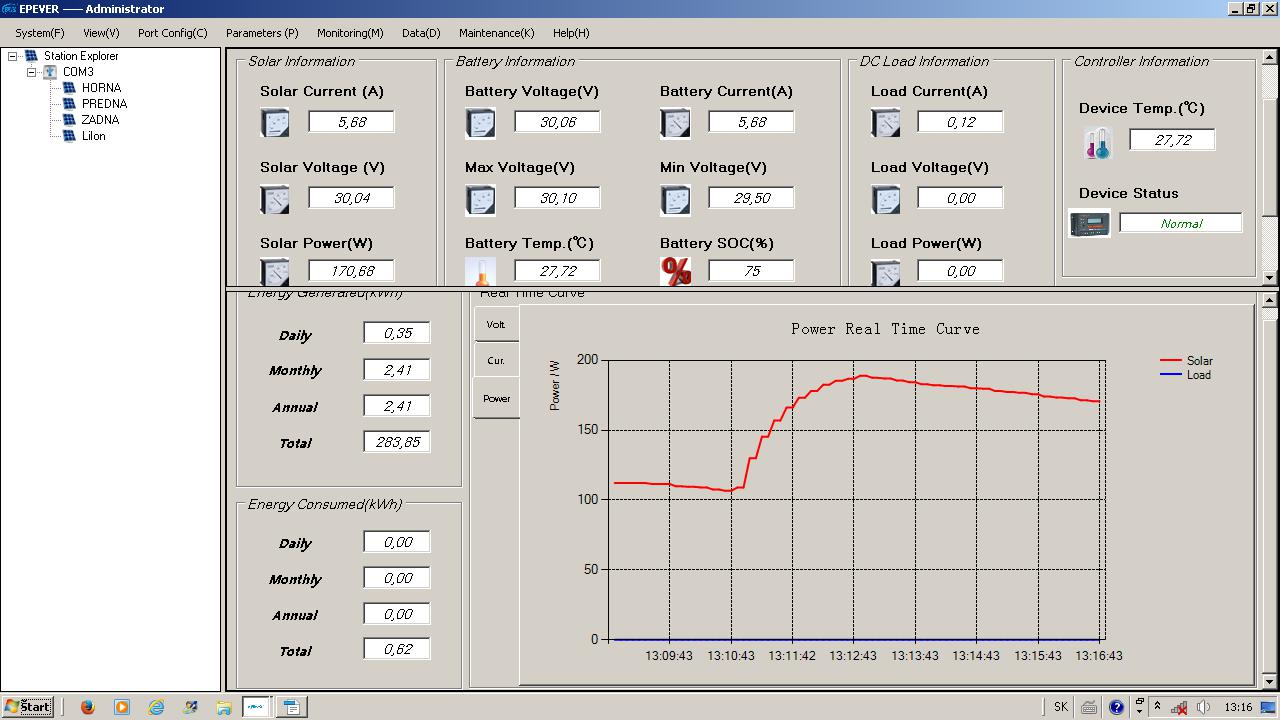Click the Windows Start button
This screenshot has height=720, width=1280.
click(x=27, y=707)
